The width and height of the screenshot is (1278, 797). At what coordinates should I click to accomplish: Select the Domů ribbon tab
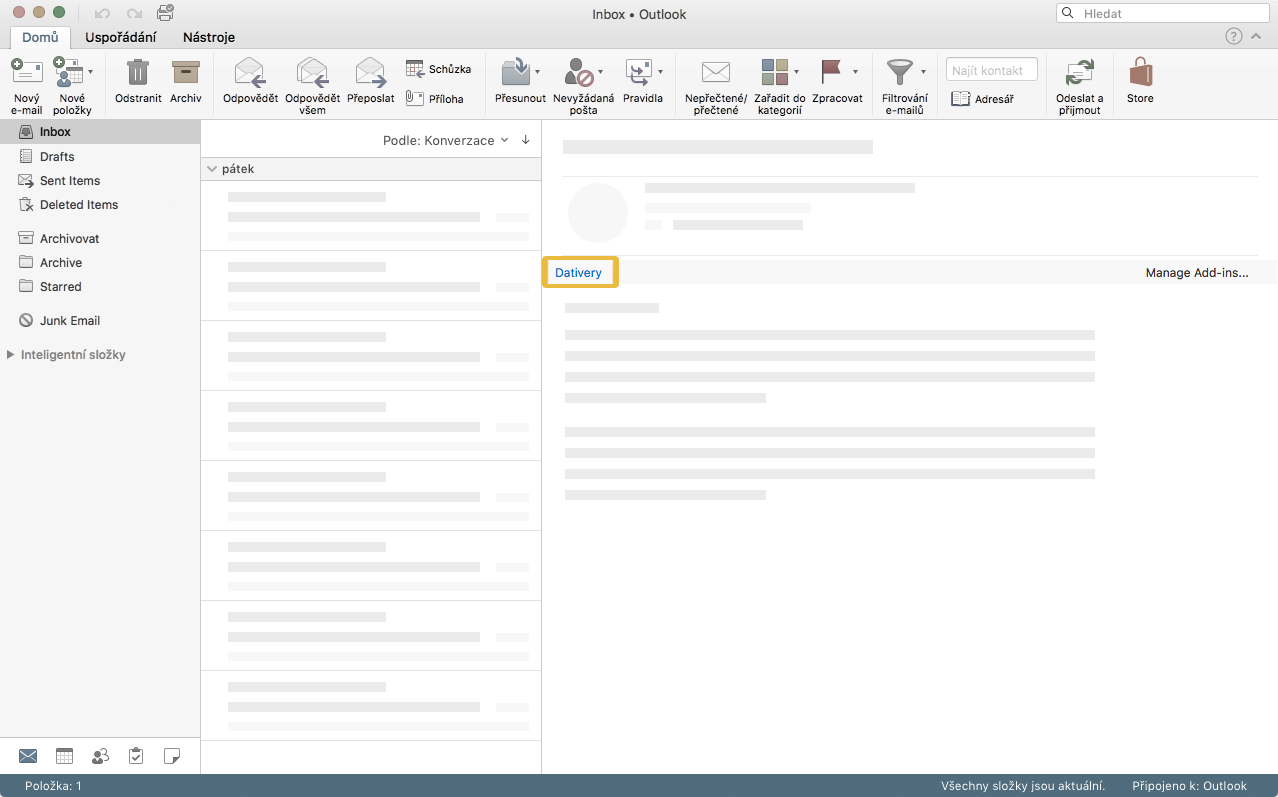[40, 37]
